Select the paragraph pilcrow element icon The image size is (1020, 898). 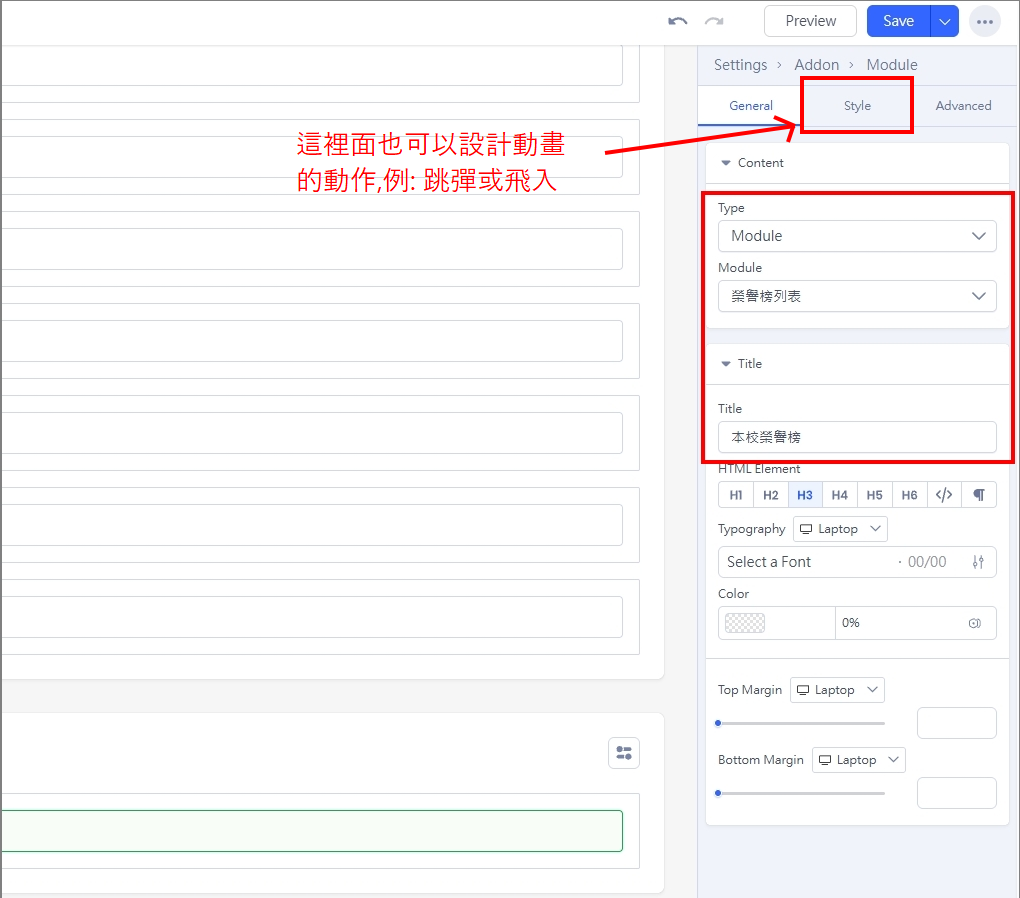tap(979, 495)
